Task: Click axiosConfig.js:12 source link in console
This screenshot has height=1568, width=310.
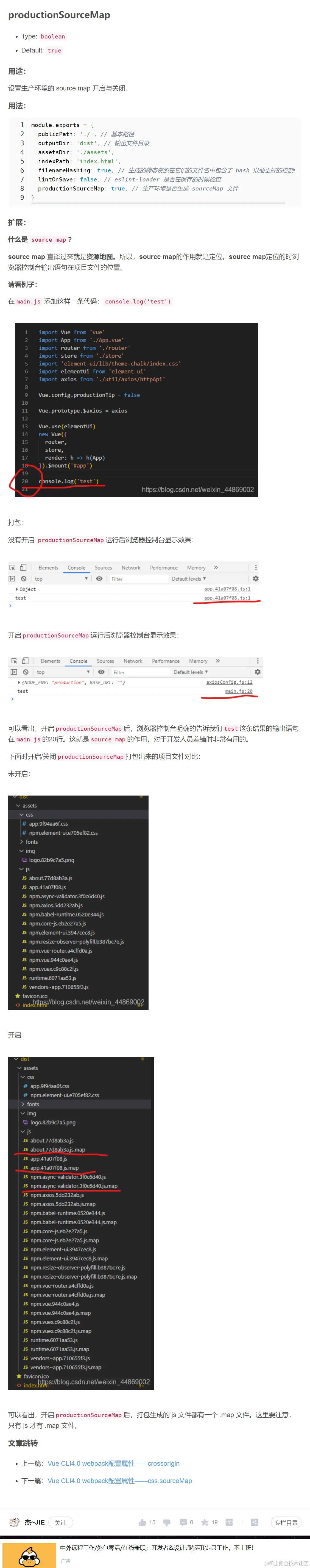Action: point(229,682)
